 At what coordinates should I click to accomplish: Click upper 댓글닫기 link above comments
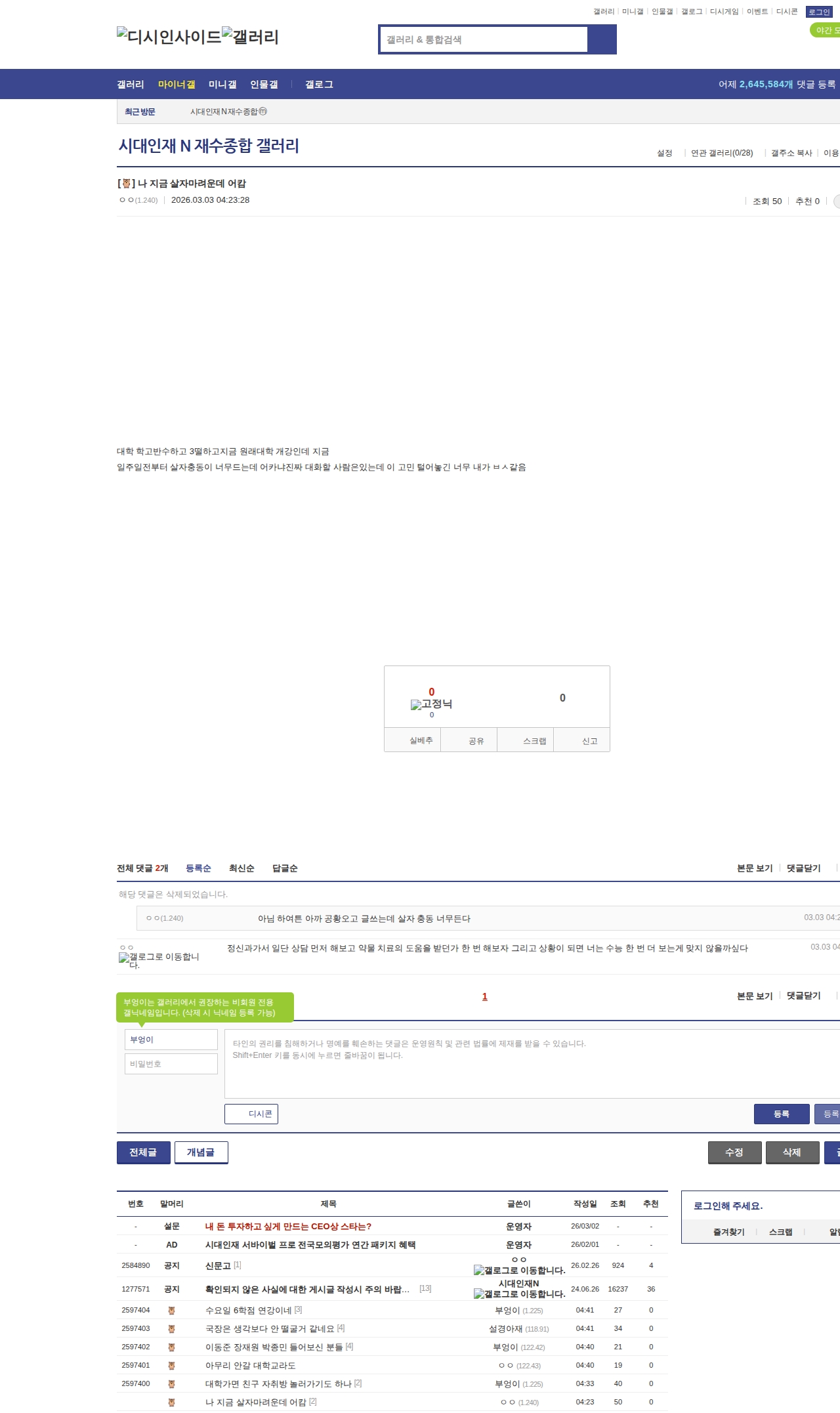click(804, 868)
